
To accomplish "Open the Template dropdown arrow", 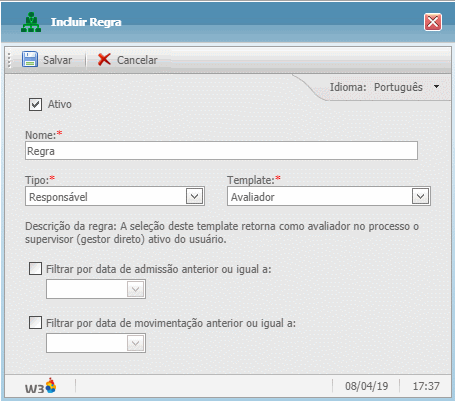I will 420,196.
